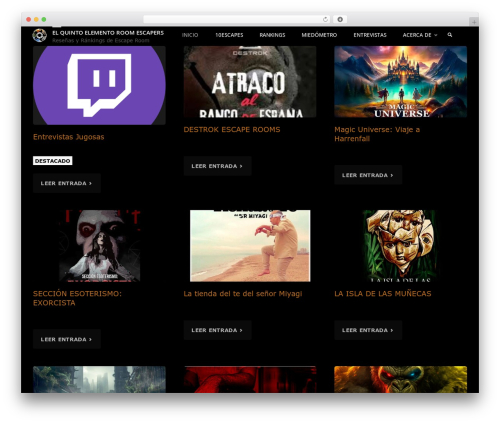Click the gorilla face thumbnail
500x423 pixels.
(x=401, y=379)
